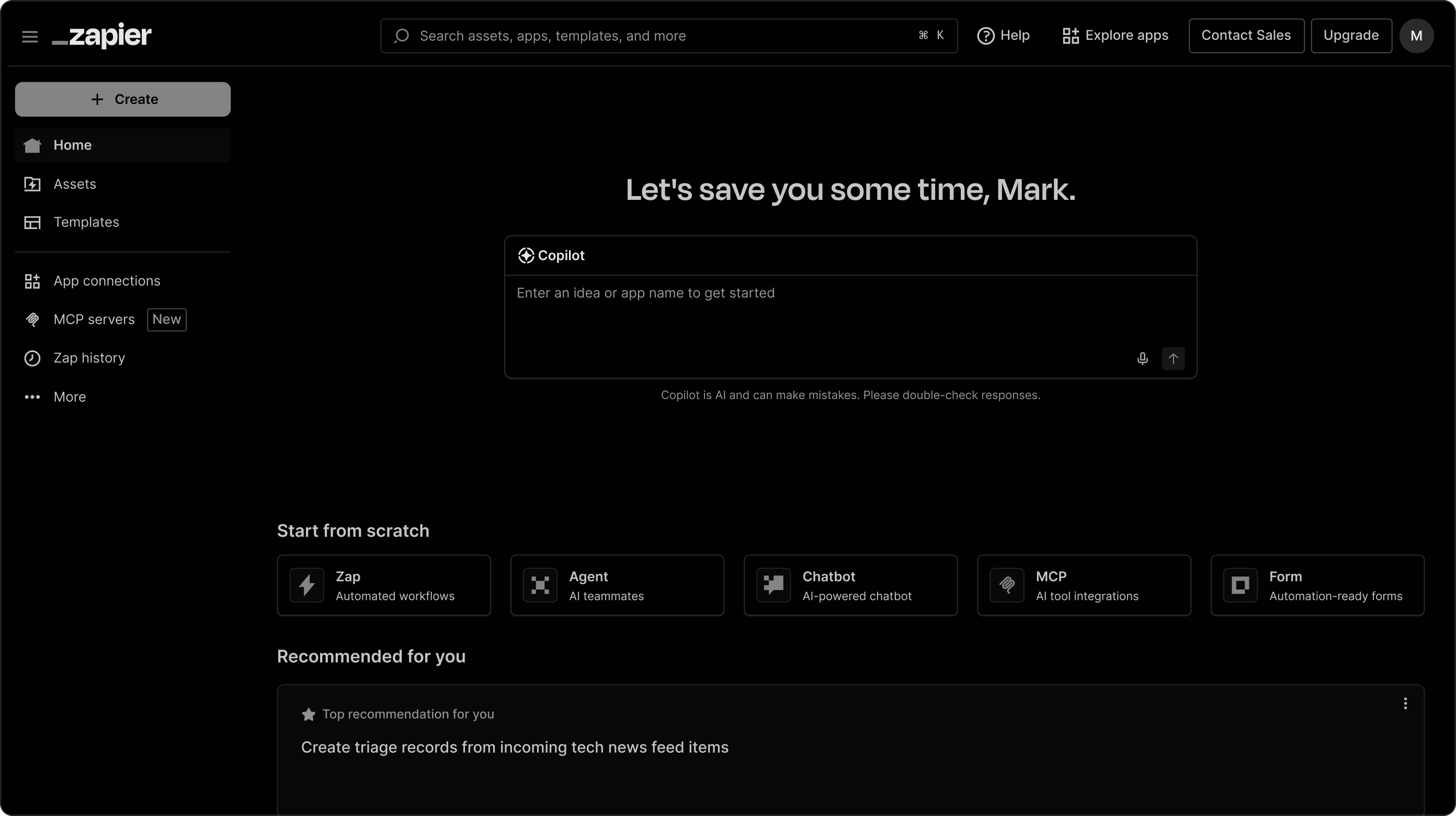The width and height of the screenshot is (1456, 816).
Task: Click the Explore apps grid icon
Action: 1071,36
